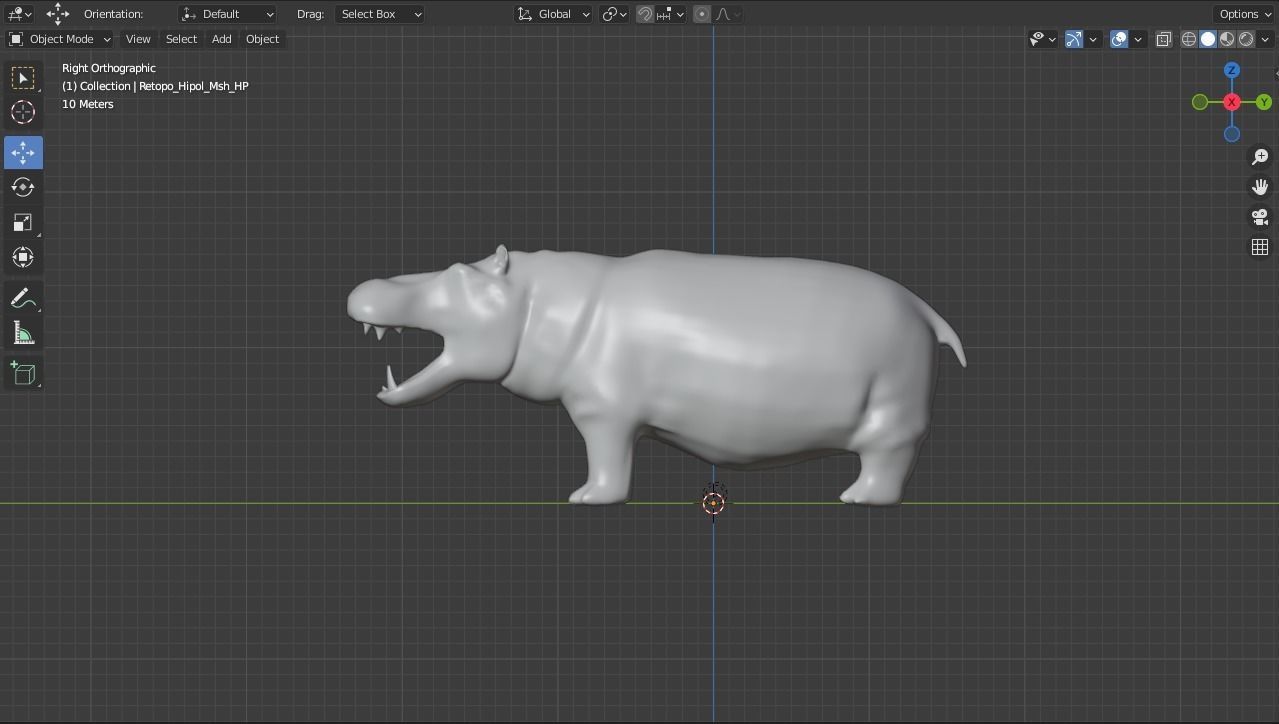Choose the Annotate pencil tool
The width and height of the screenshot is (1279, 724).
(x=23, y=298)
